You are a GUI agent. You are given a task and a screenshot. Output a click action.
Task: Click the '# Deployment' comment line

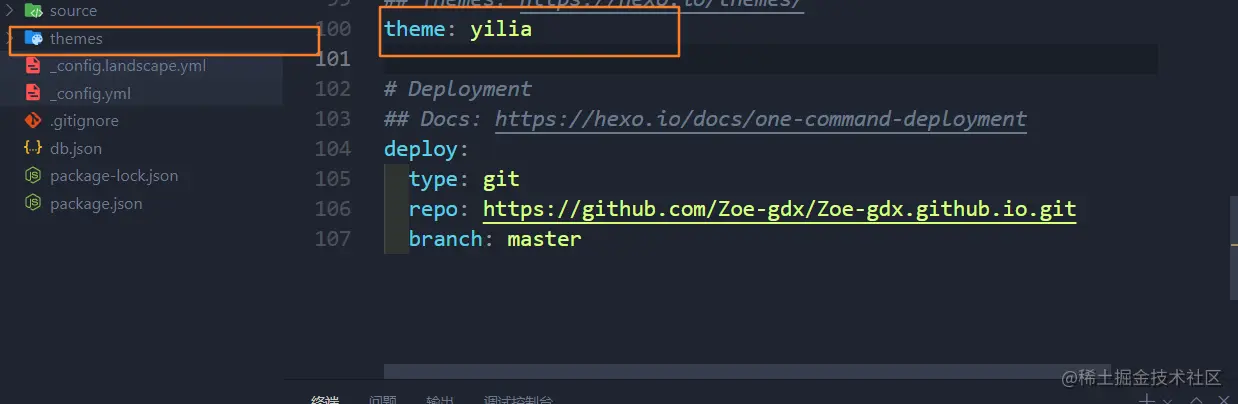(x=458, y=89)
